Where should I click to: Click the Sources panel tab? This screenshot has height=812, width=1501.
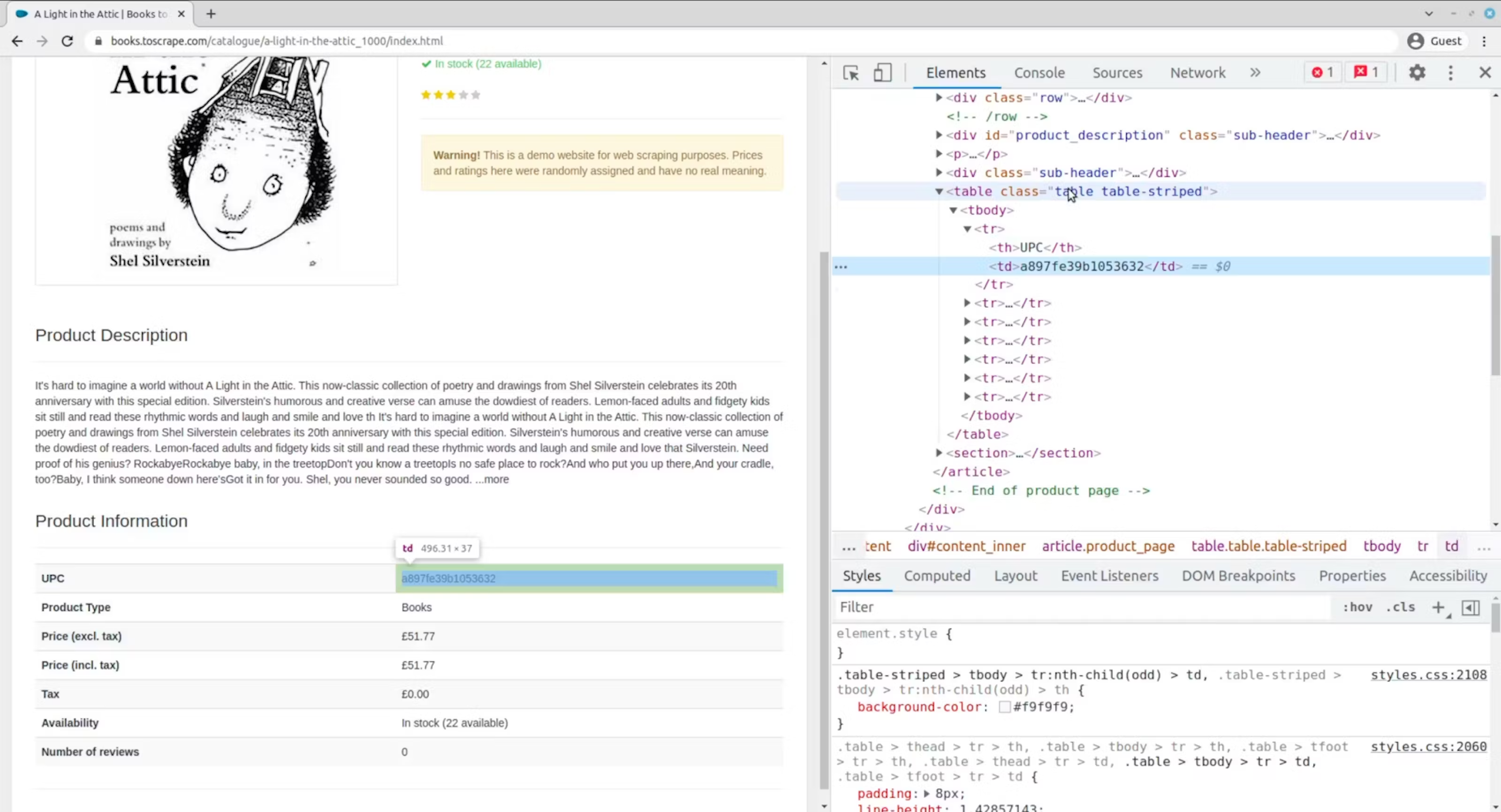[x=1117, y=72]
